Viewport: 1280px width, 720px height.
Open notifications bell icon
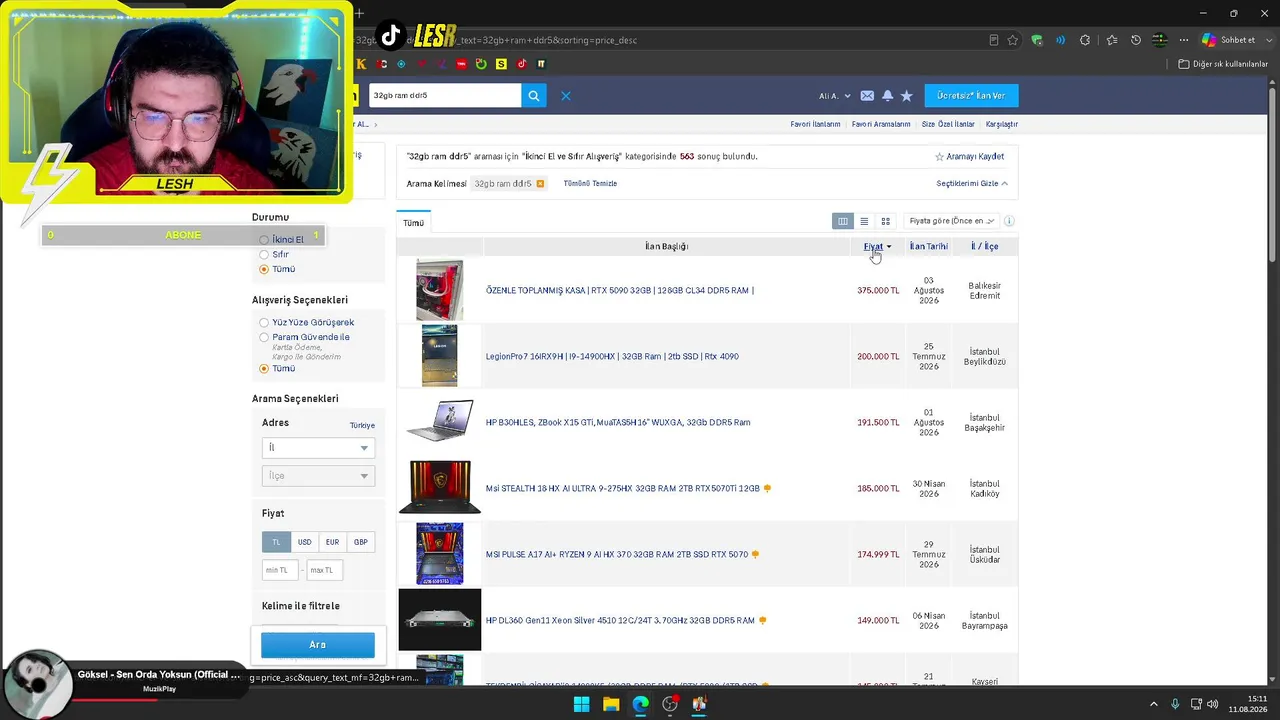point(887,96)
